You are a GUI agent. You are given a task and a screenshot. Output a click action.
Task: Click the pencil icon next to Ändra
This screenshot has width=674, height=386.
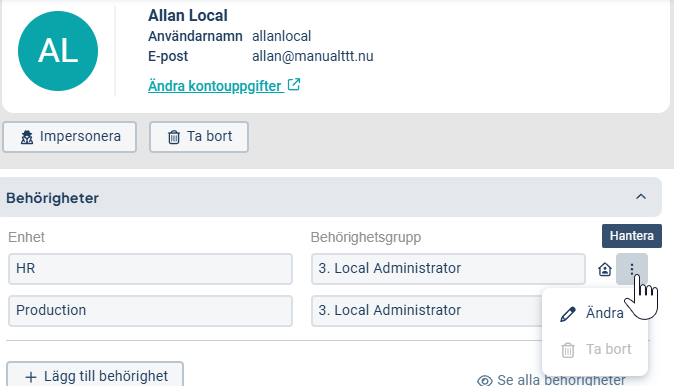(x=567, y=314)
